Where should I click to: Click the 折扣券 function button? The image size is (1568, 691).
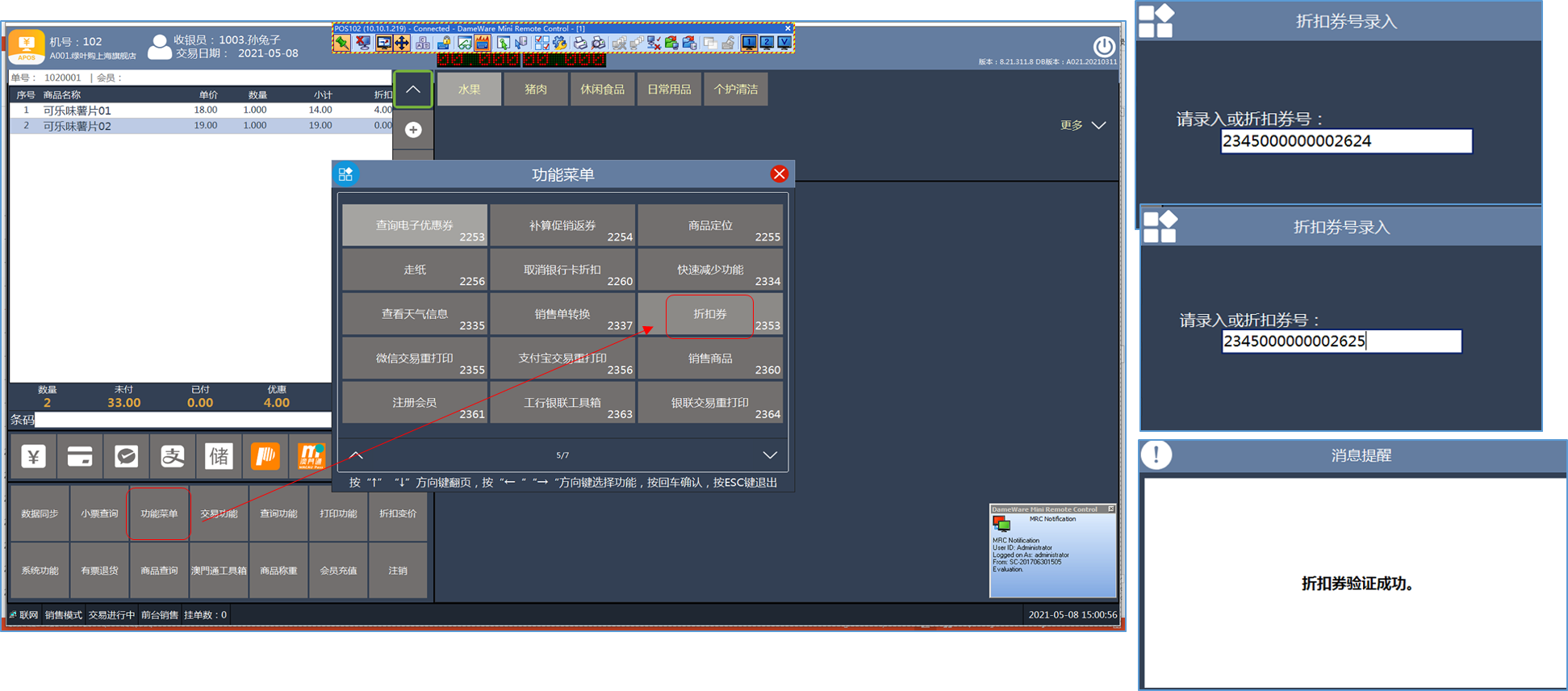[709, 314]
